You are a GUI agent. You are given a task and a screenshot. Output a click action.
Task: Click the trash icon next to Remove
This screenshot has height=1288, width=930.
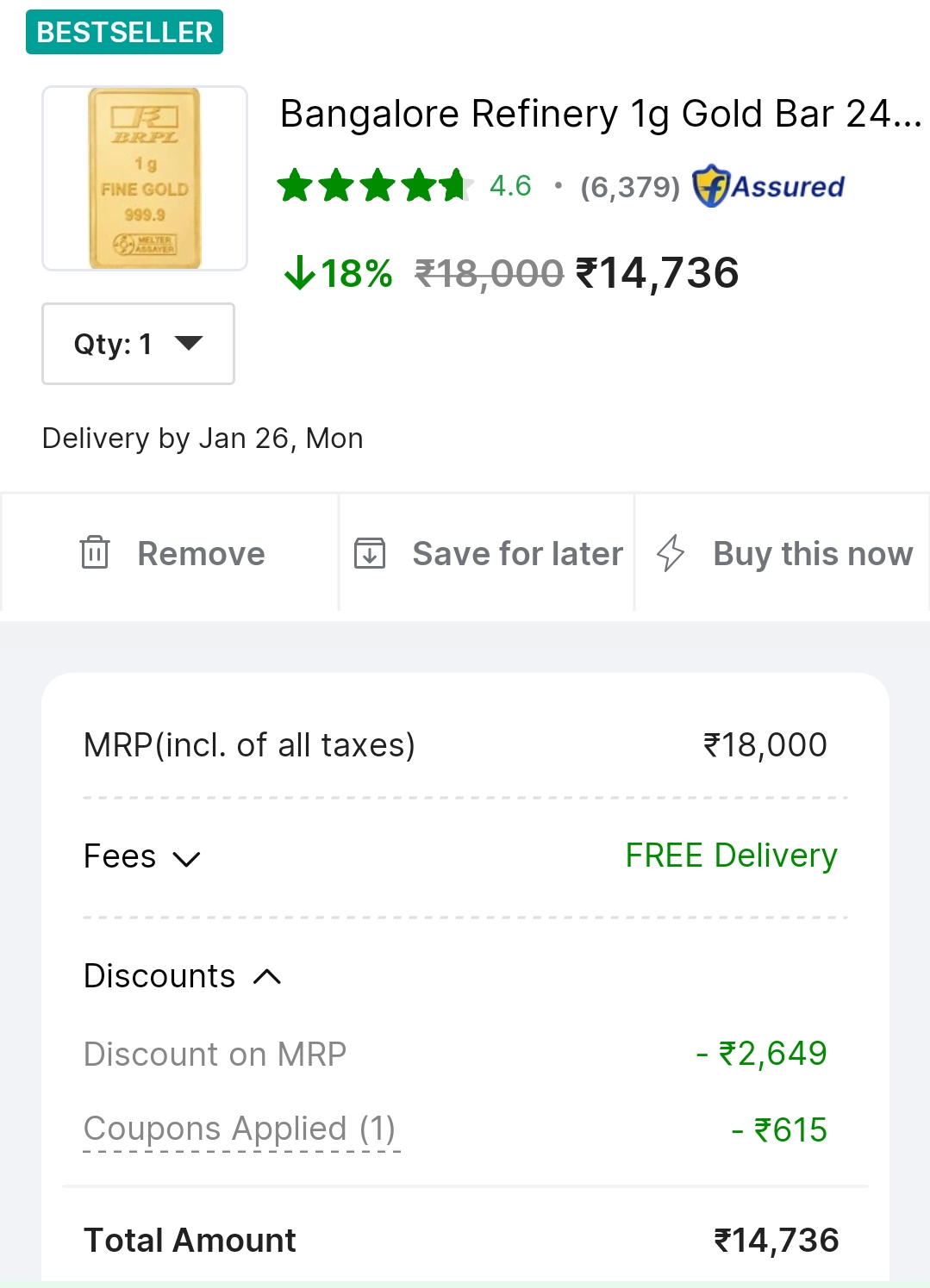(95, 553)
